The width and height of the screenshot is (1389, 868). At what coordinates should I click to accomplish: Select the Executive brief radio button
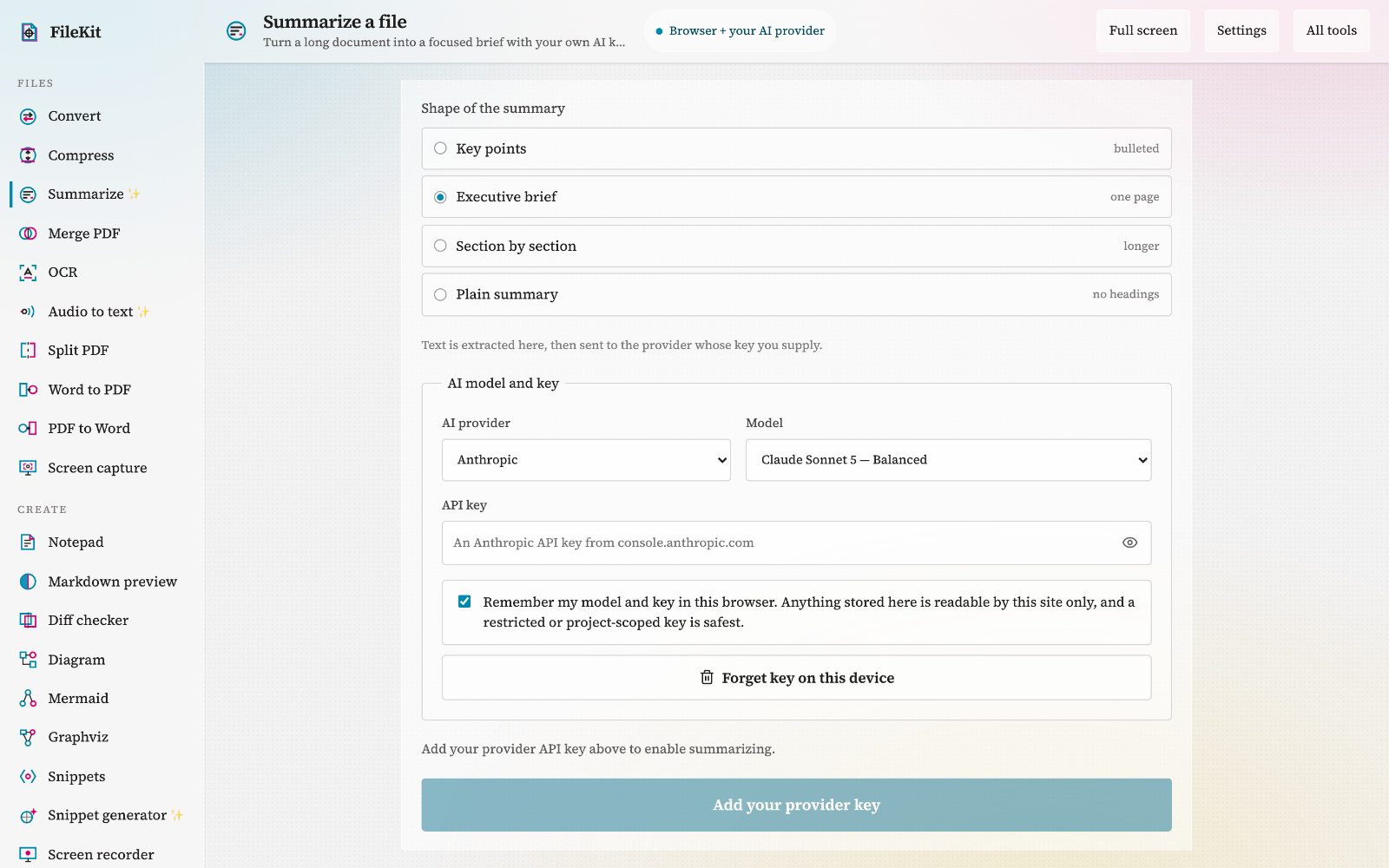point(440,197)
